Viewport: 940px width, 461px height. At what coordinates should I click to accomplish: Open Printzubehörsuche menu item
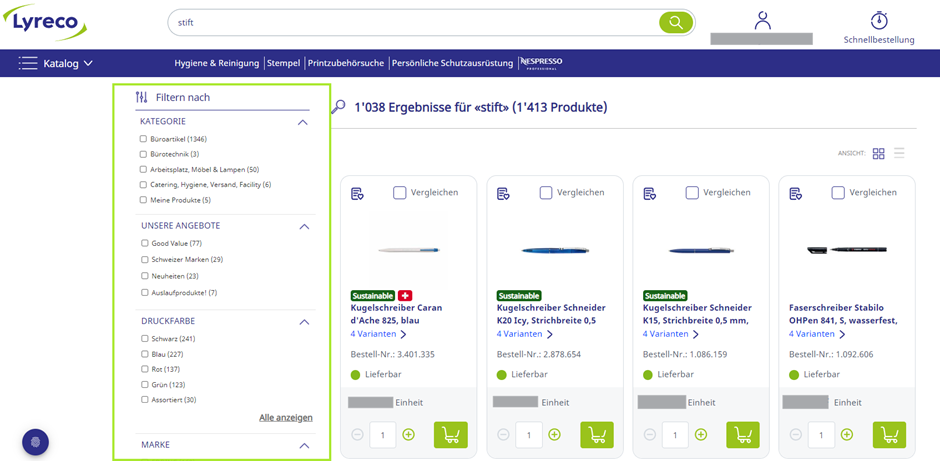point(346,63)
